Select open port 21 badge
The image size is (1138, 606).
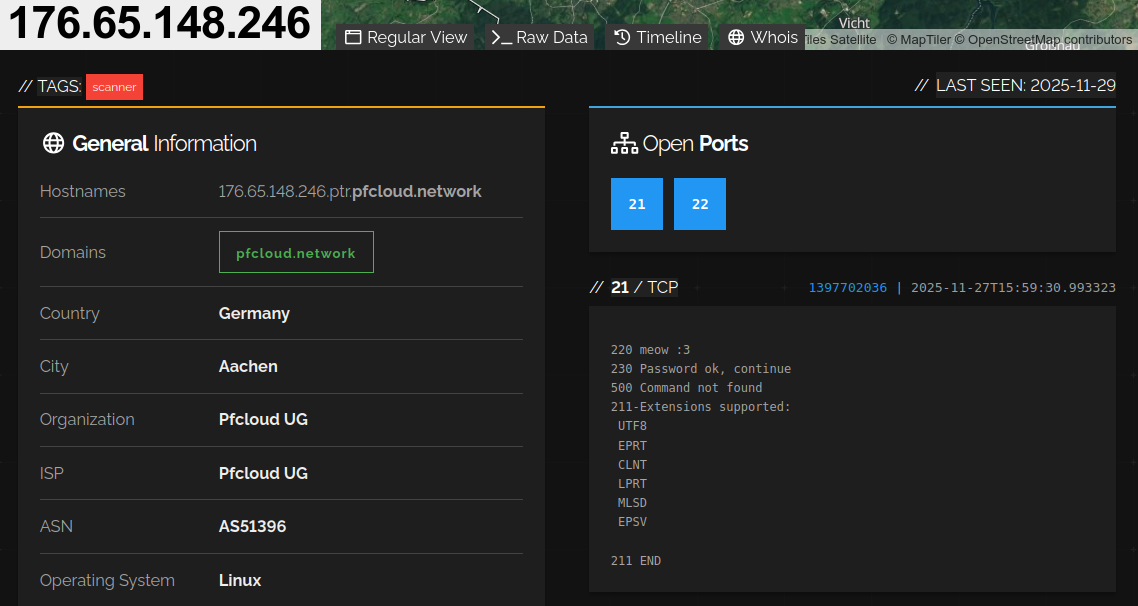(x=636, y=203)
